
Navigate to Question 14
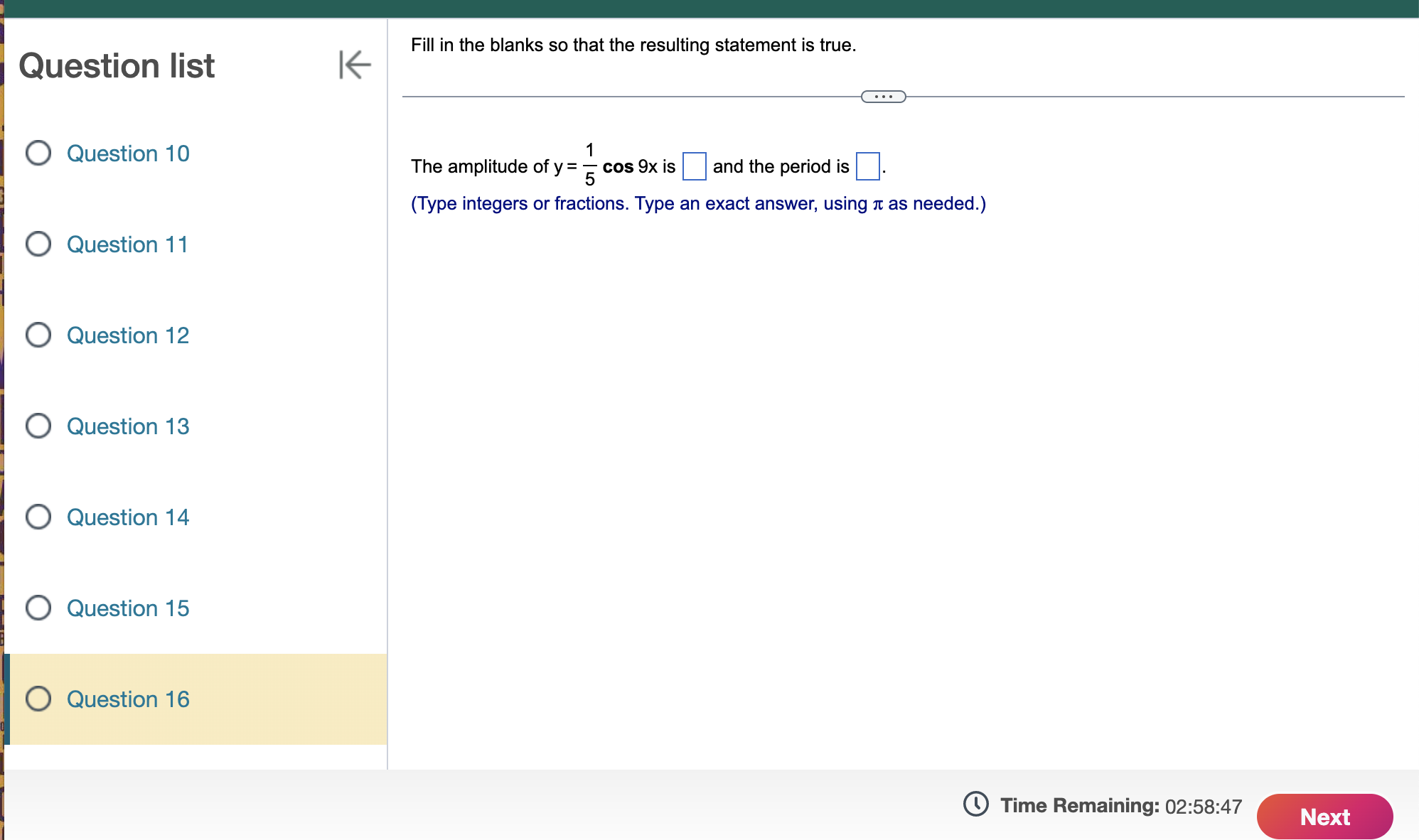coord(128,517)
